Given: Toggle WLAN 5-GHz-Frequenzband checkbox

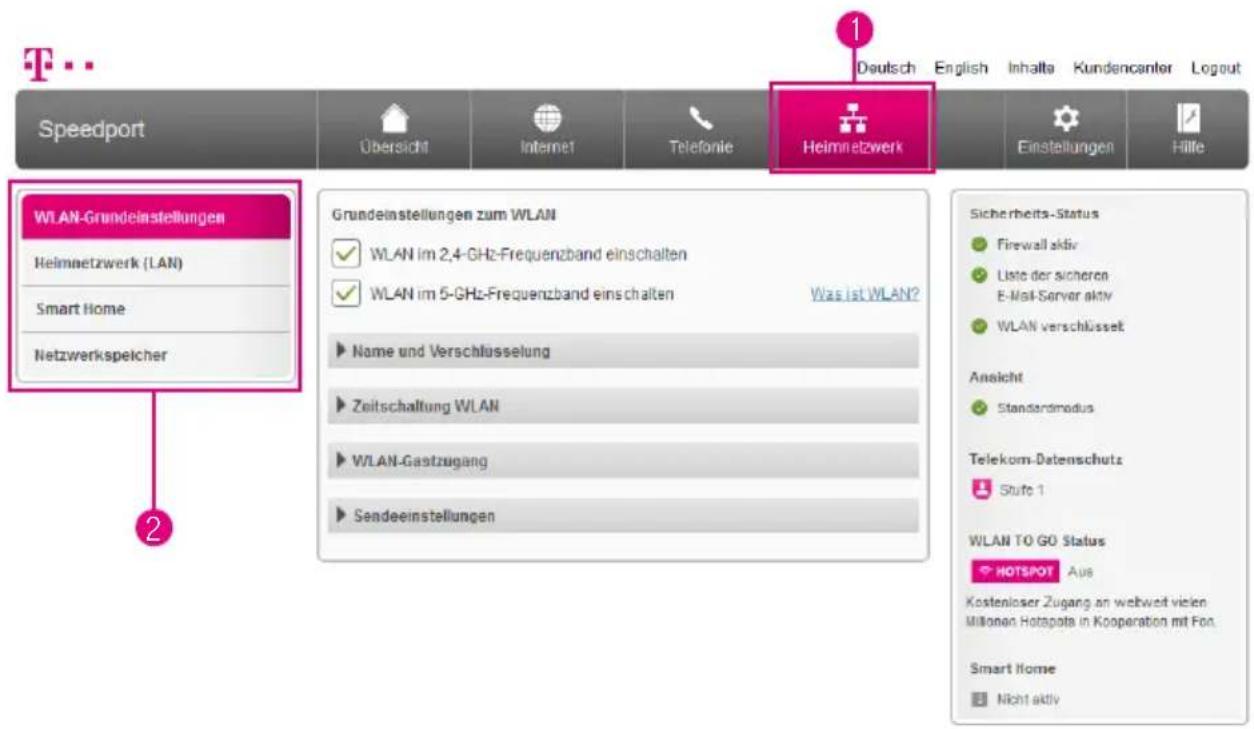Looking at the screenshot, I should 346,295.
